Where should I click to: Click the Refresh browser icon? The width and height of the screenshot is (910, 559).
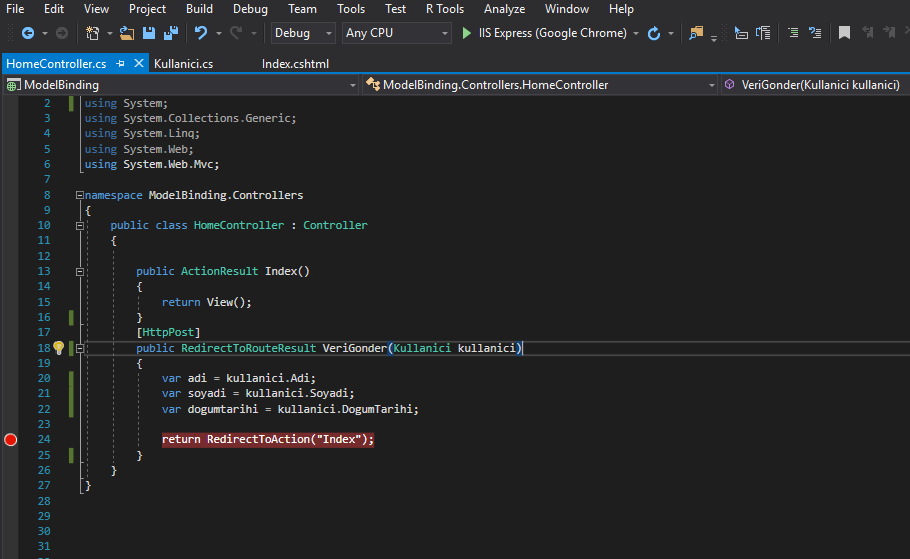654,33
